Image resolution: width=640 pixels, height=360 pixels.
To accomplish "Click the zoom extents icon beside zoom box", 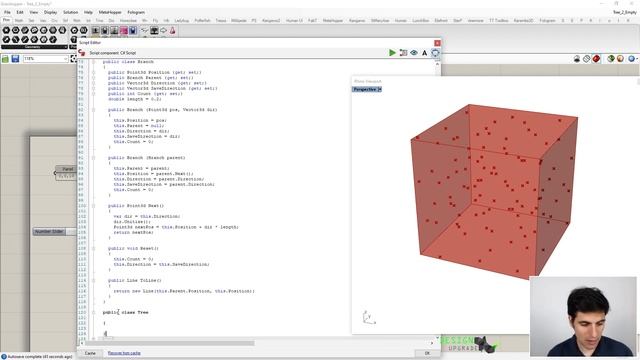I will pyautogui.click(x=74, y=59).
